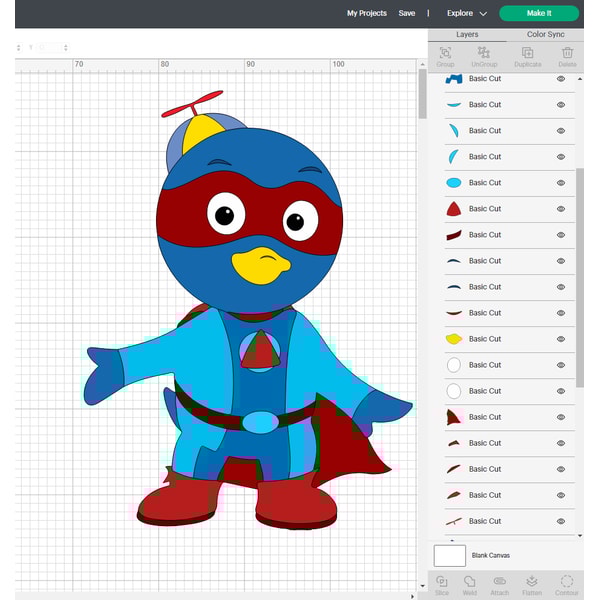Viewport: 600px width, 600px height.
Task: Switch to the Color Sync tab
Action: (545, 34)
